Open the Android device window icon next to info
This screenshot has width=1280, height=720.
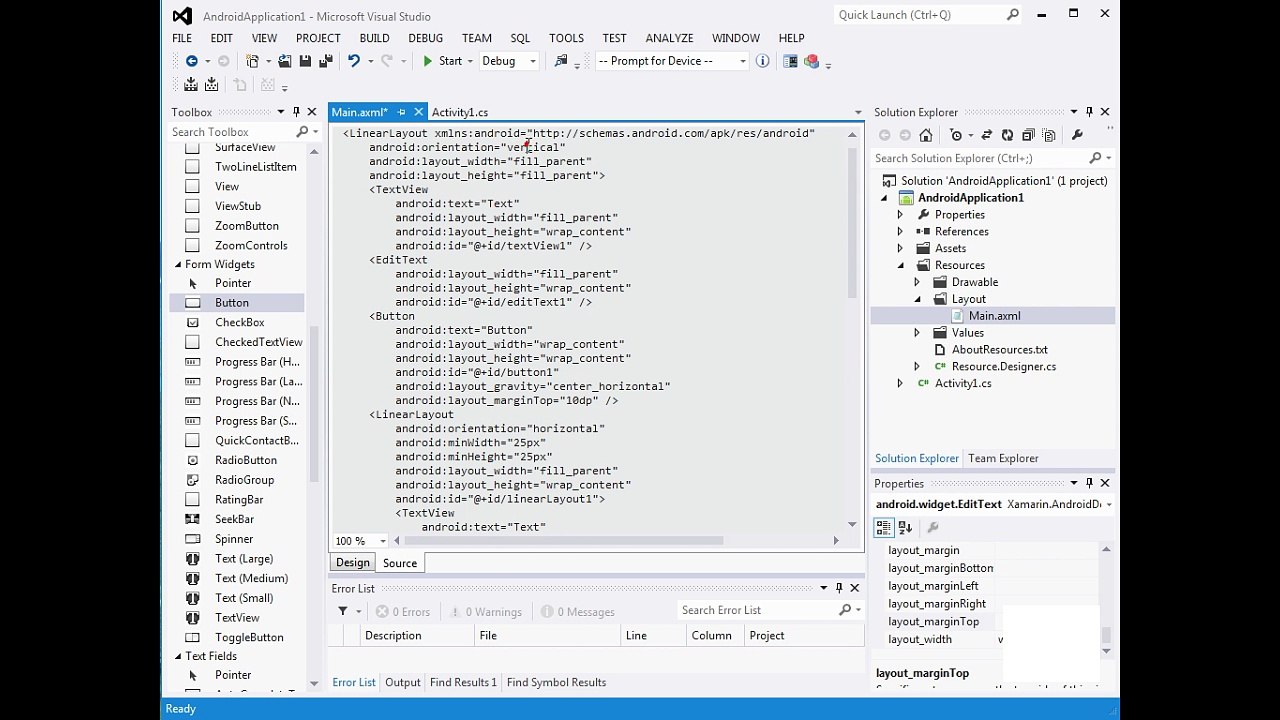(790, 61)
